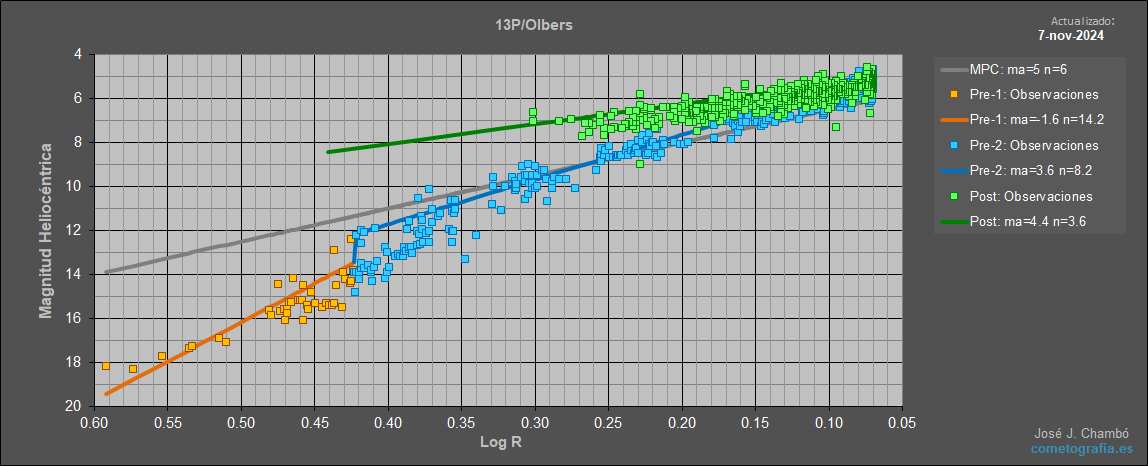Click x-axis label 0.25
This screenshot has width=1148, height=466.
(608, 423)
